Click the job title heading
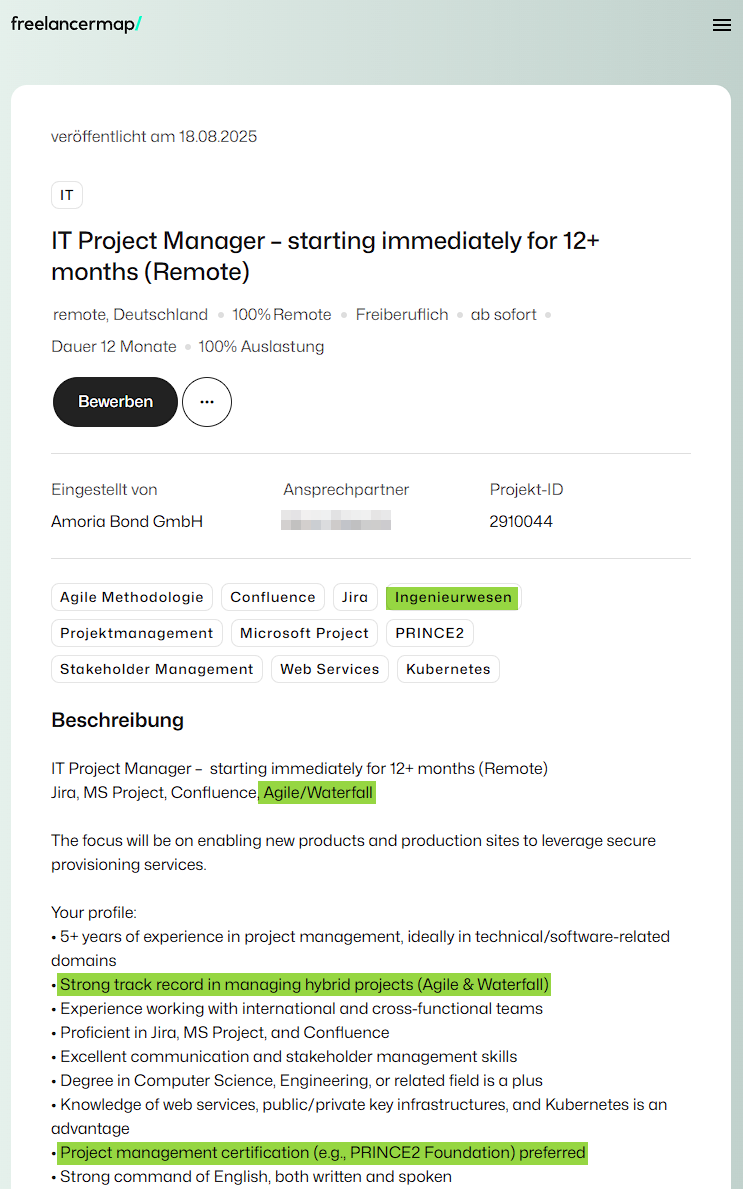The image size is (743, 1189). point(325,256)
